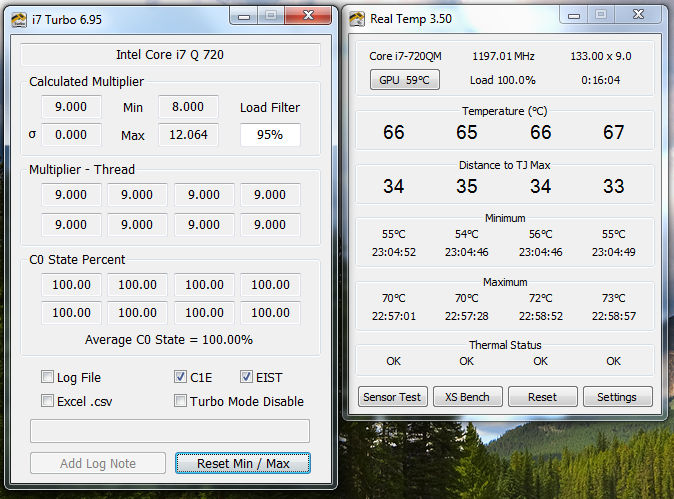Viewport: 674px width, 499px height.
Task: Click the maximum timestamp 22:57:01
Action: 394,316
